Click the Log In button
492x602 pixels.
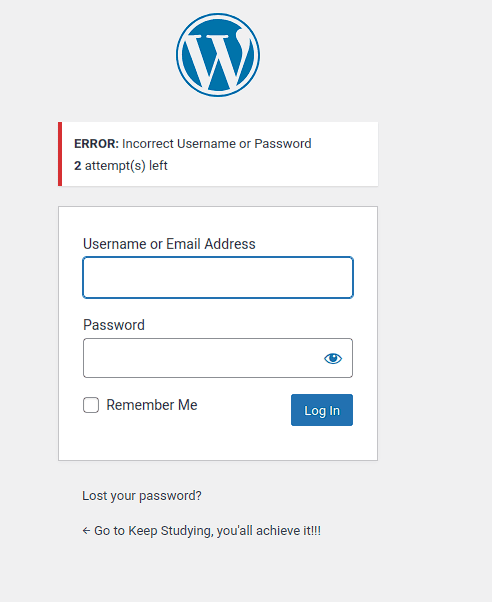pyautogui.click(x=322, y=410)
